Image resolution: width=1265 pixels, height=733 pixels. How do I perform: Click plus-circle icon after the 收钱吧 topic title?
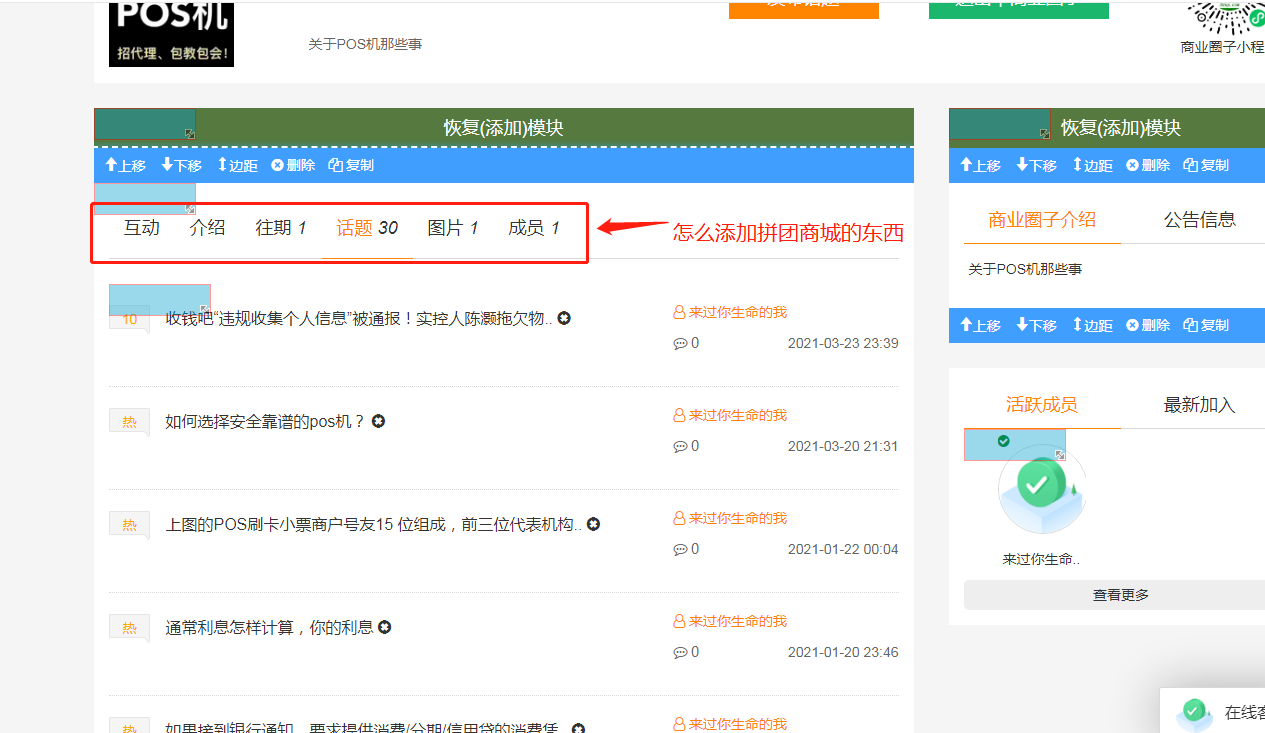tap(564, 319)
